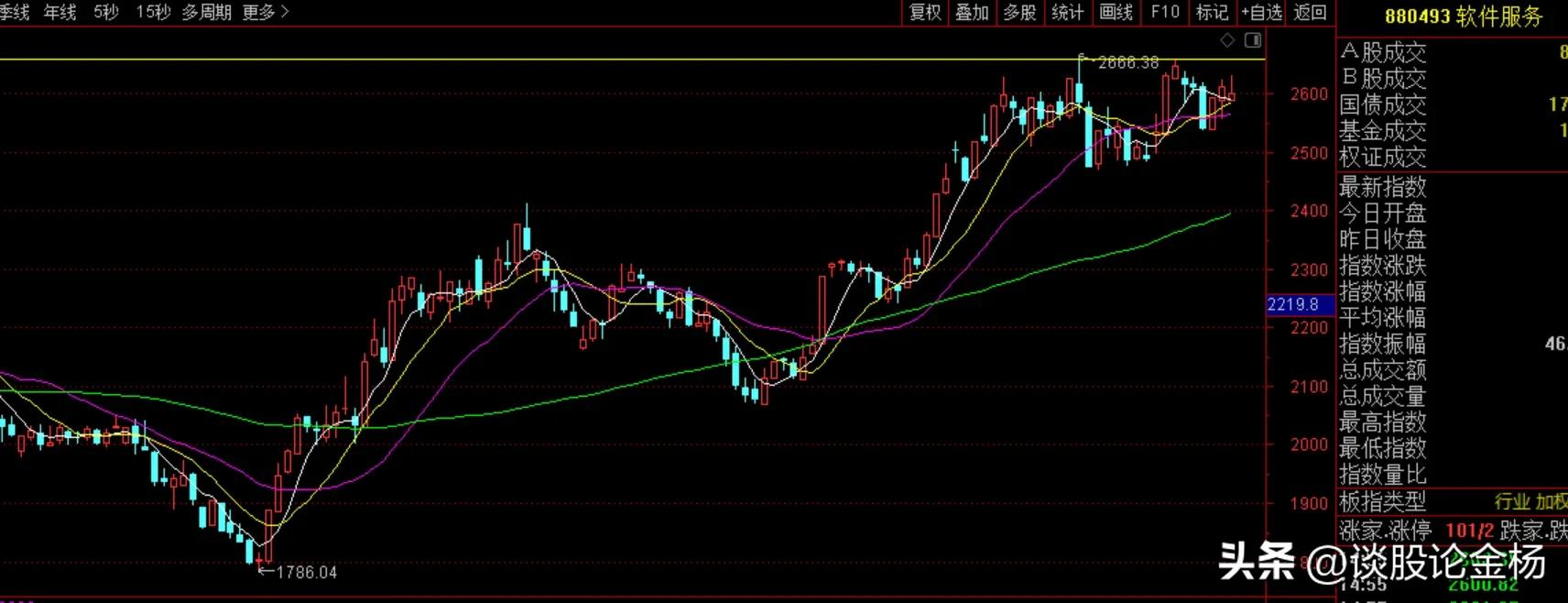Screen dimensions: 1568x603
Task: Click the 880493 软件服务 title
Action: 1464,16
